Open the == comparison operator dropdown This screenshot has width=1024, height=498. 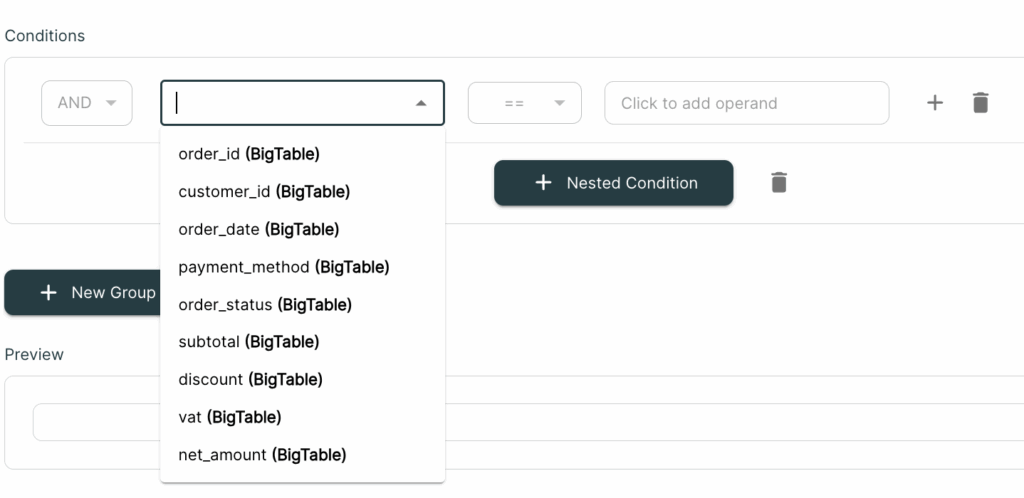524,103
